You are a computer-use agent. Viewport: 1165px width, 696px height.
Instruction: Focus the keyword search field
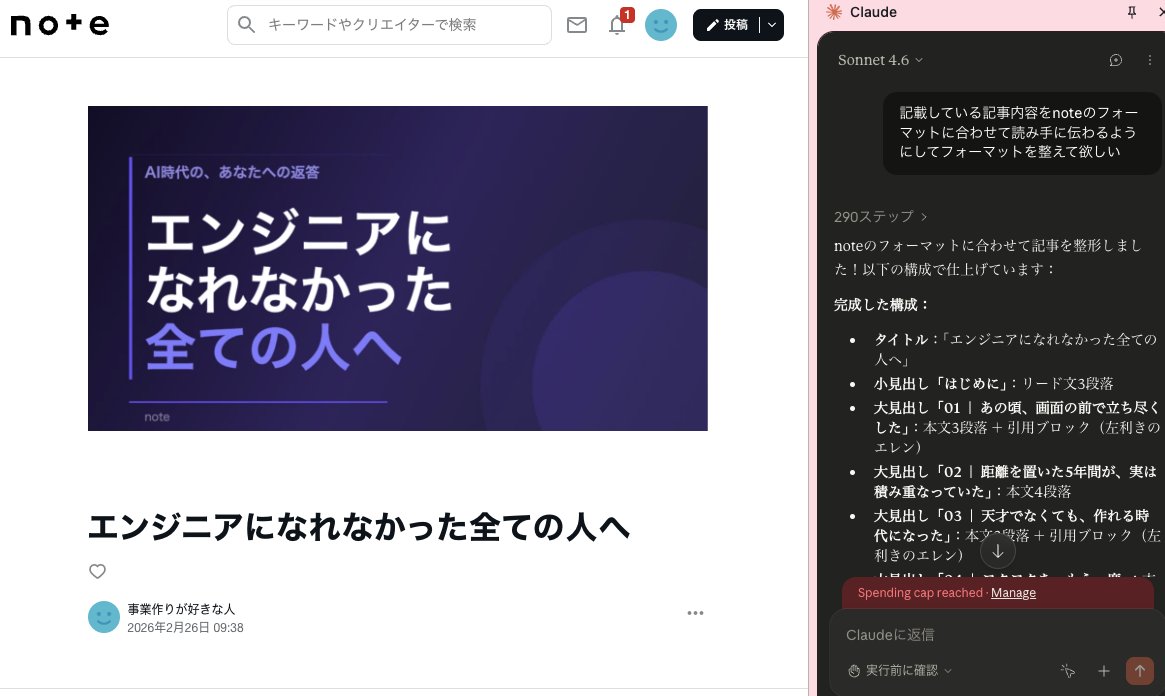(x=389, y=25)
